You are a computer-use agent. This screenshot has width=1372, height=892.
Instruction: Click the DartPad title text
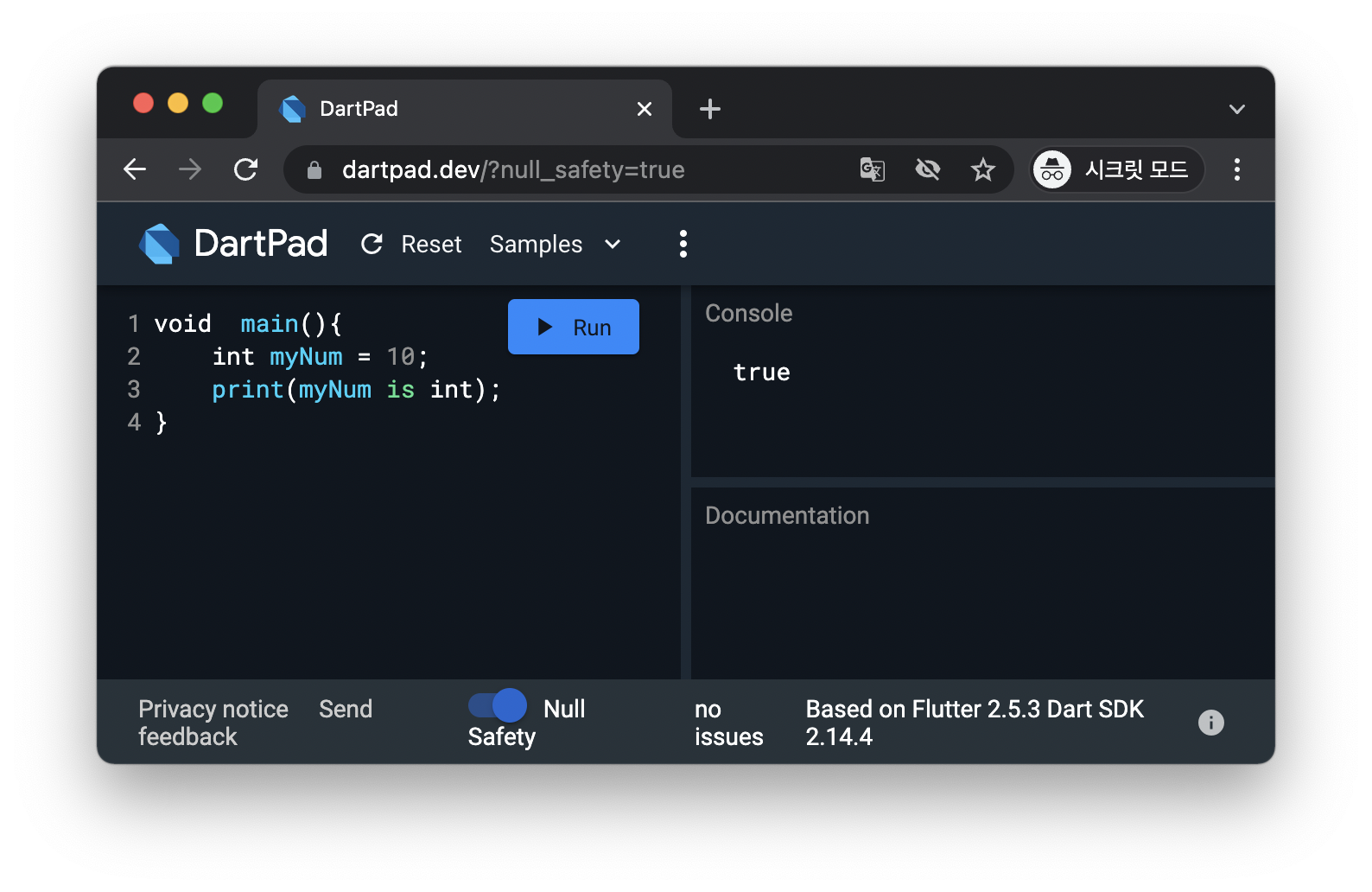(261, 244)
